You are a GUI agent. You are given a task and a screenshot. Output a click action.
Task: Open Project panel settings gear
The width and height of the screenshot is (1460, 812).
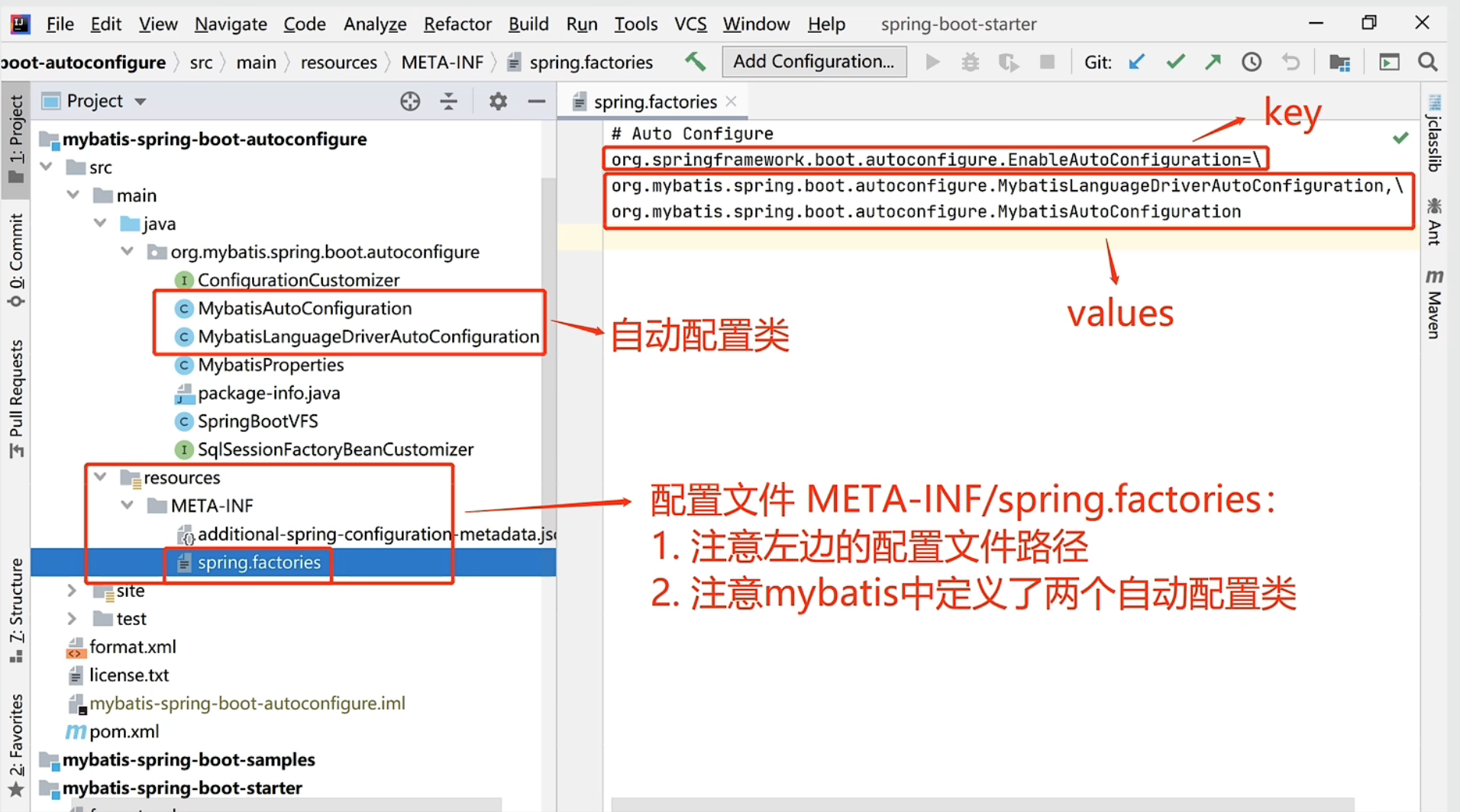(498, 101)
